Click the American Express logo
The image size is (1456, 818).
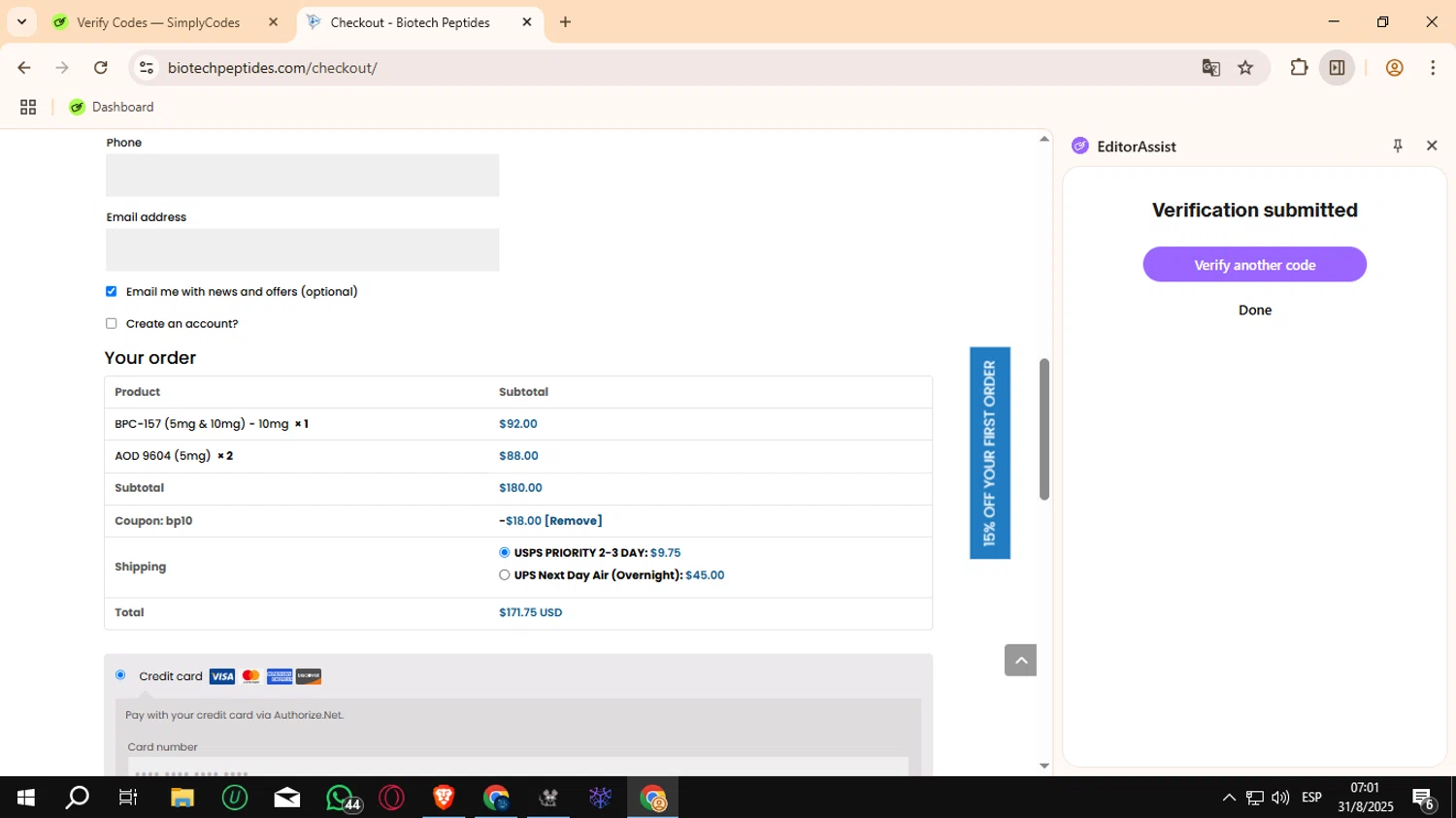[280, 676]
